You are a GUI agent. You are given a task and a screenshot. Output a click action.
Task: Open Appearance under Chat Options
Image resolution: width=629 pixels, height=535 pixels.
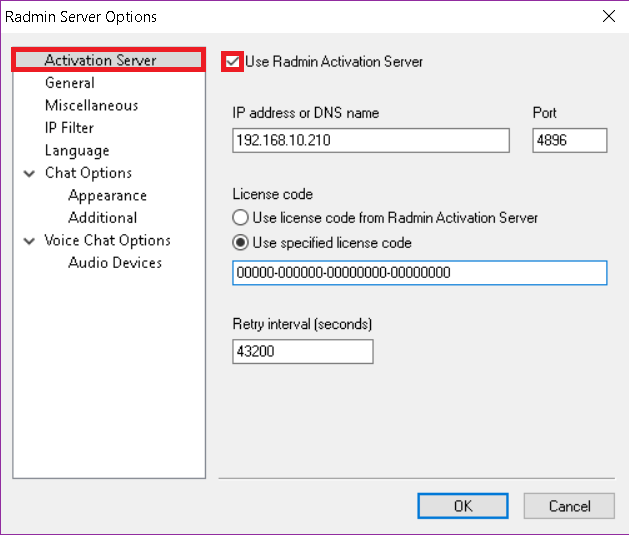108,195
